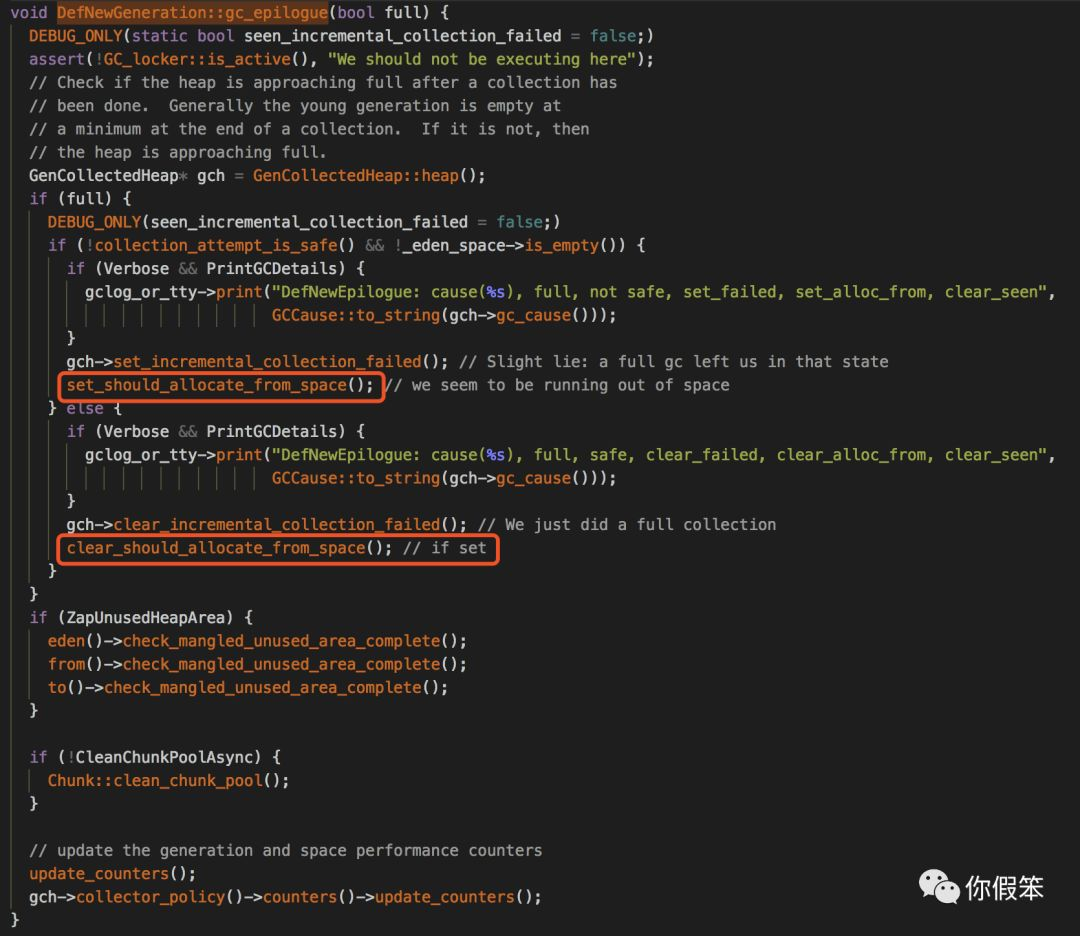This screenshot has height=936, width=1080.
Task: Click the from()->check_mangled_unused_area_complete() line
Action: 257,665
